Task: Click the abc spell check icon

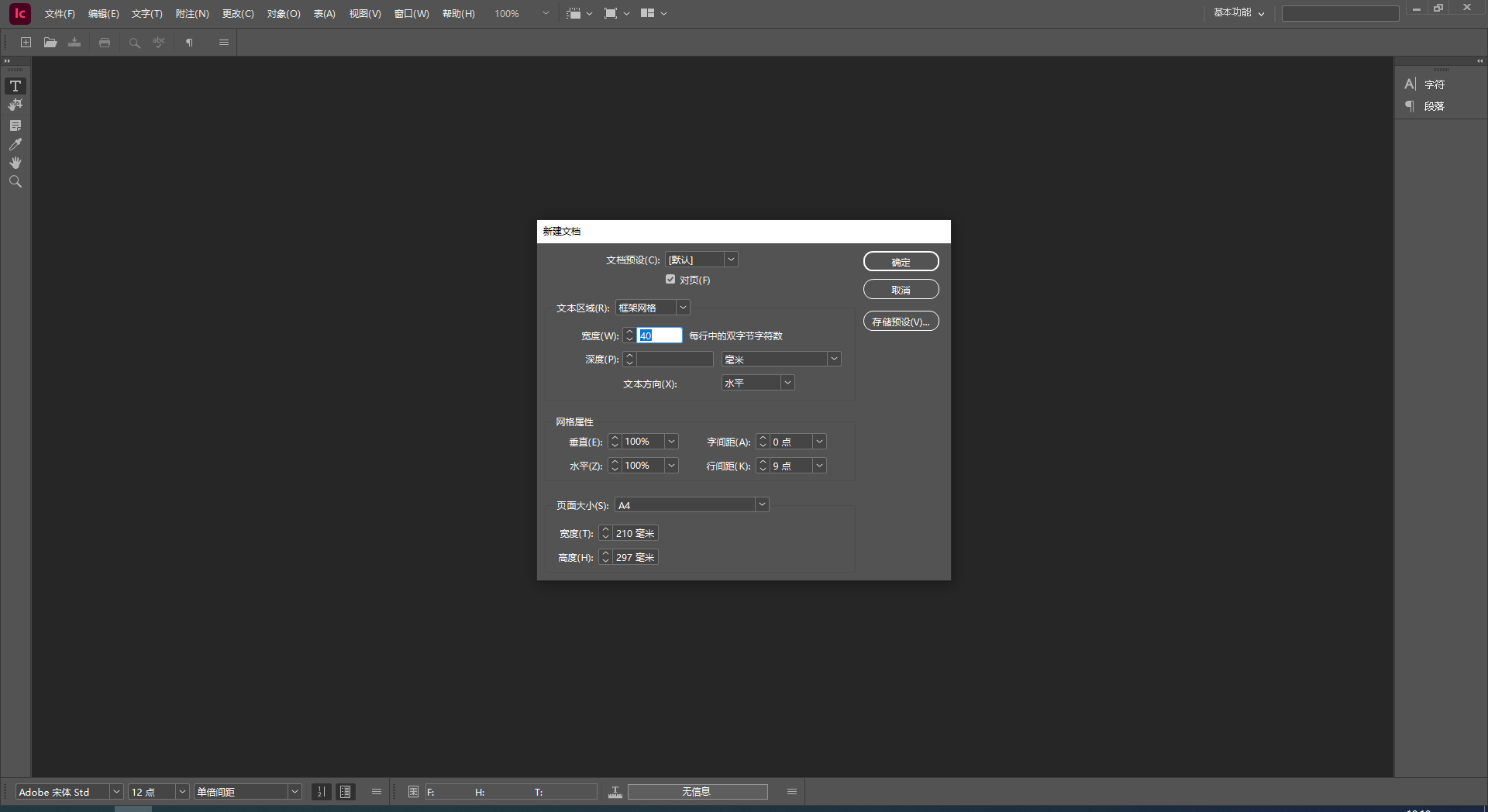Action: click(159, 43)
